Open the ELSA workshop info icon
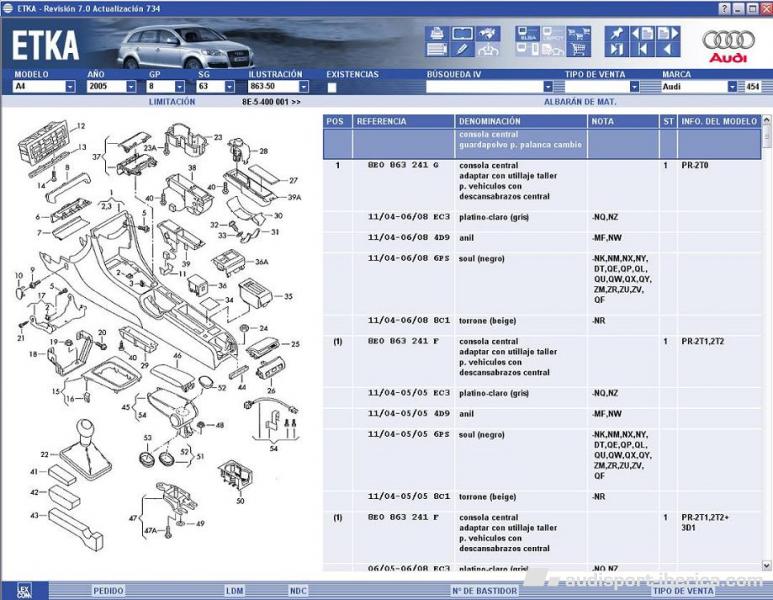This screenshot has width=773, height=600. pyautogui.click(x=527, y=34)
